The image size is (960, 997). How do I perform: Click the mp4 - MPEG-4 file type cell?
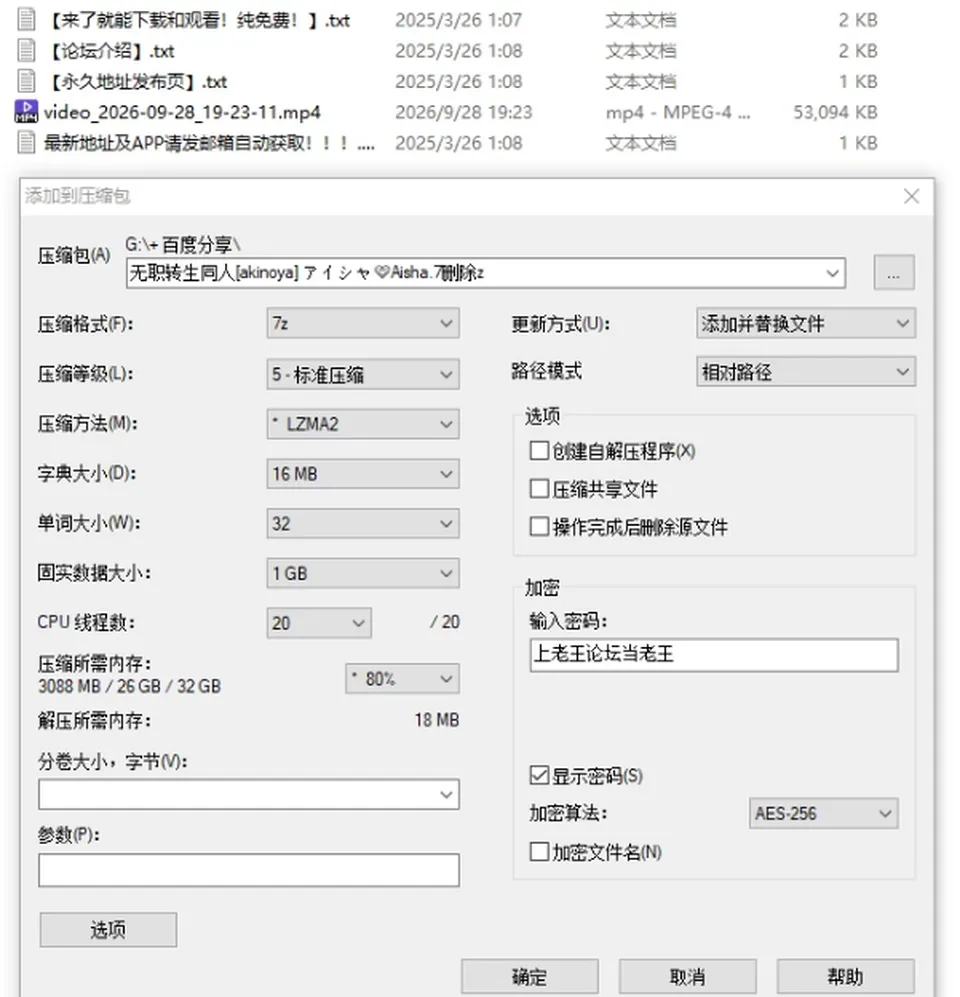pos(678,113)
